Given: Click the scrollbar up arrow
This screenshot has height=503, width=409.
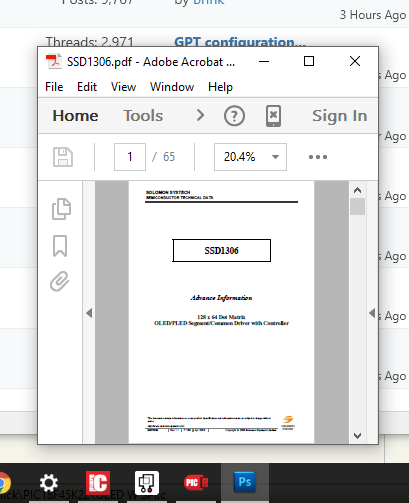Looking at the screenshot, I should (358, 190).
